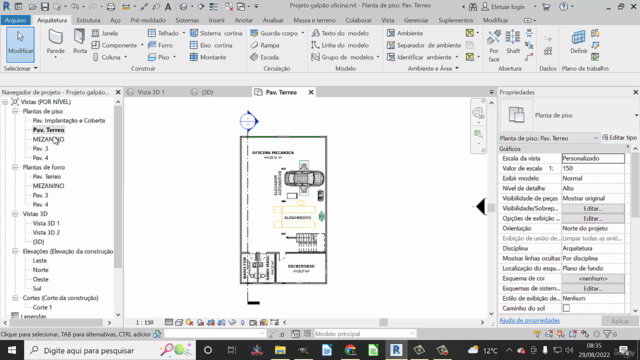
Task: Select the Ambiente room tool
Action: [x=405, y=33]
